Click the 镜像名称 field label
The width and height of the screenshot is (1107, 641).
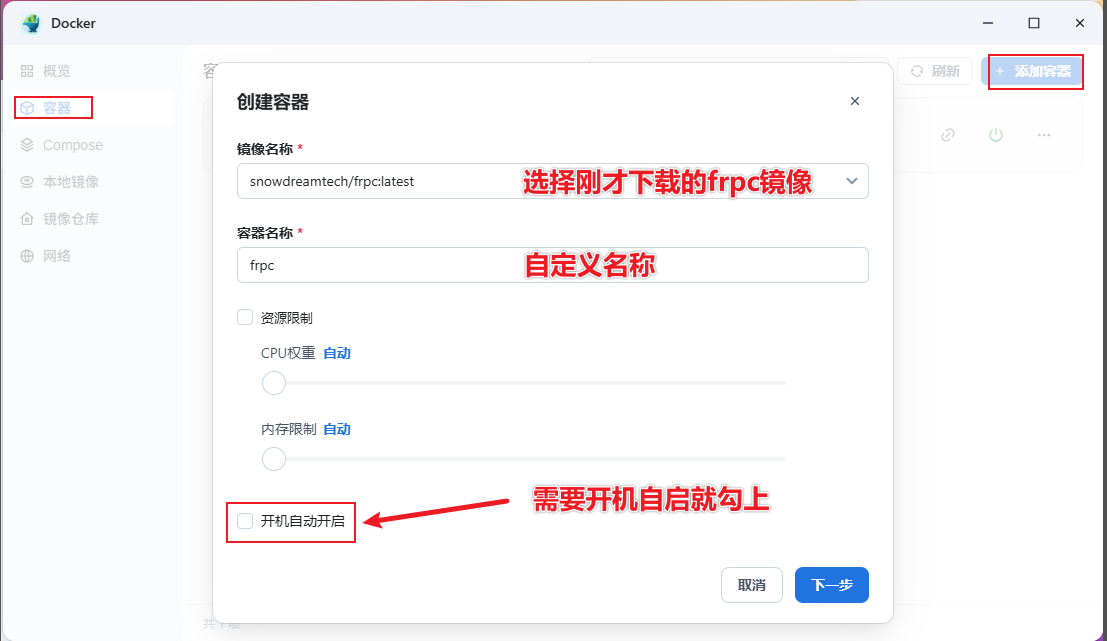point(265,149)
